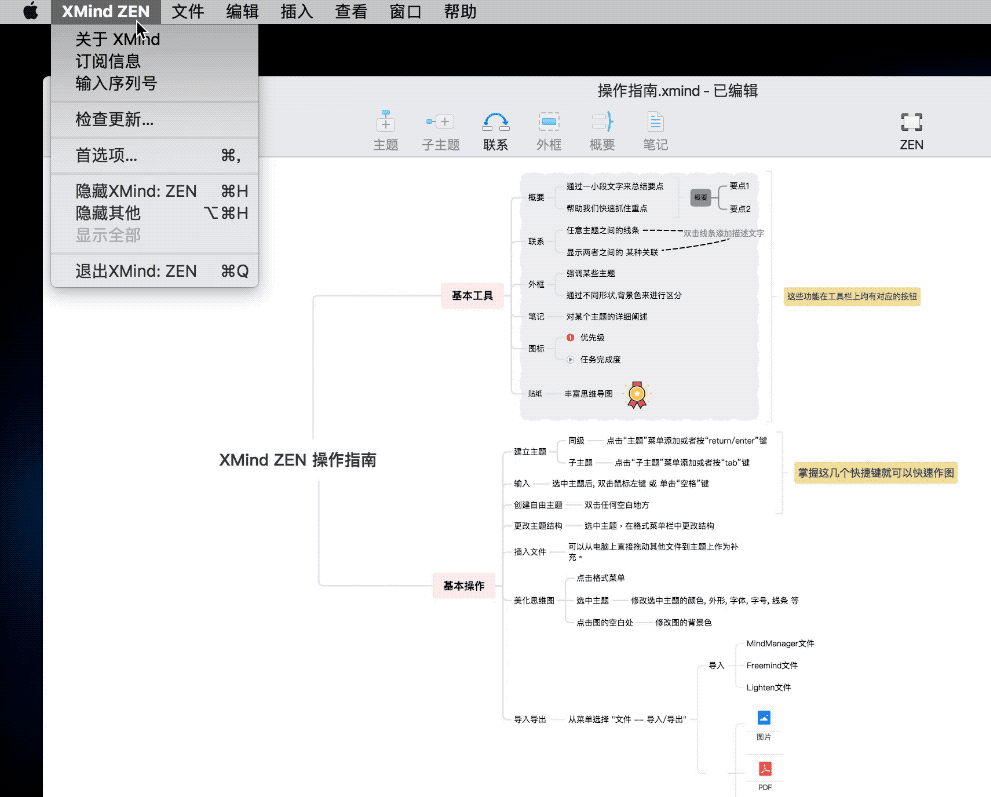This screenshot has height=797, width=991.
Task: Open the Apple menu
Action: click(x=30, y=11)
